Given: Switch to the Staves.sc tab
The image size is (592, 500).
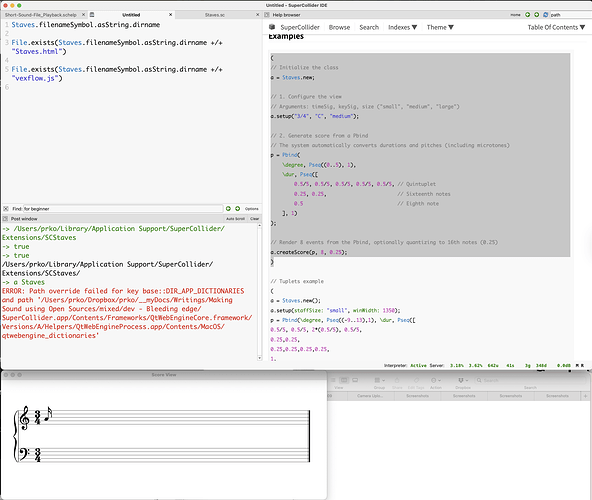Looking at the screenshot, I should click(214, 15).
